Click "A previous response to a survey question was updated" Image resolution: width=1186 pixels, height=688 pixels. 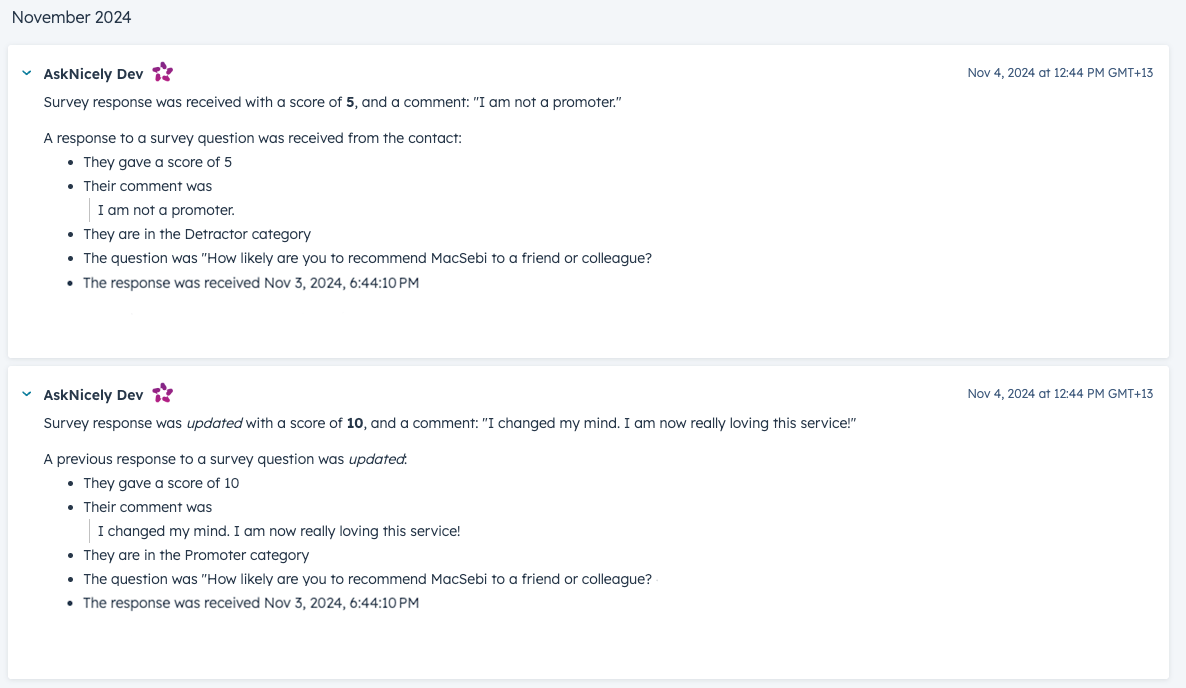(x=225, y=460)
